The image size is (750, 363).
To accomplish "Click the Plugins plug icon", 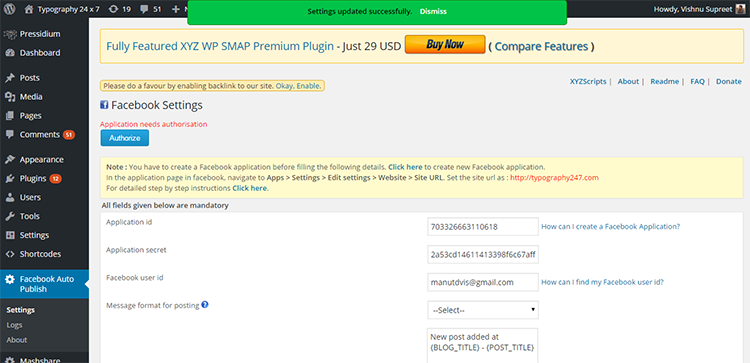I will tap(10, 178).
